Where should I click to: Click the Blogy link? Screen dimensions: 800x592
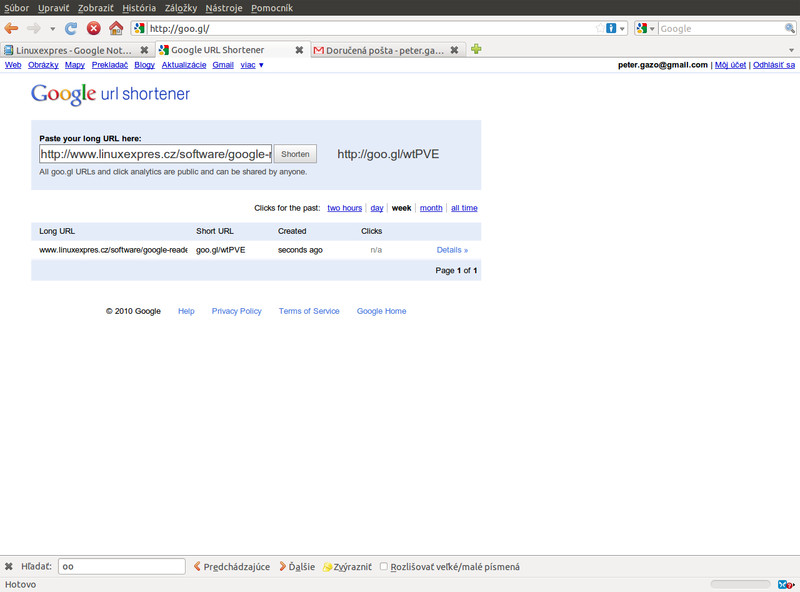click(x=144, y=65)
